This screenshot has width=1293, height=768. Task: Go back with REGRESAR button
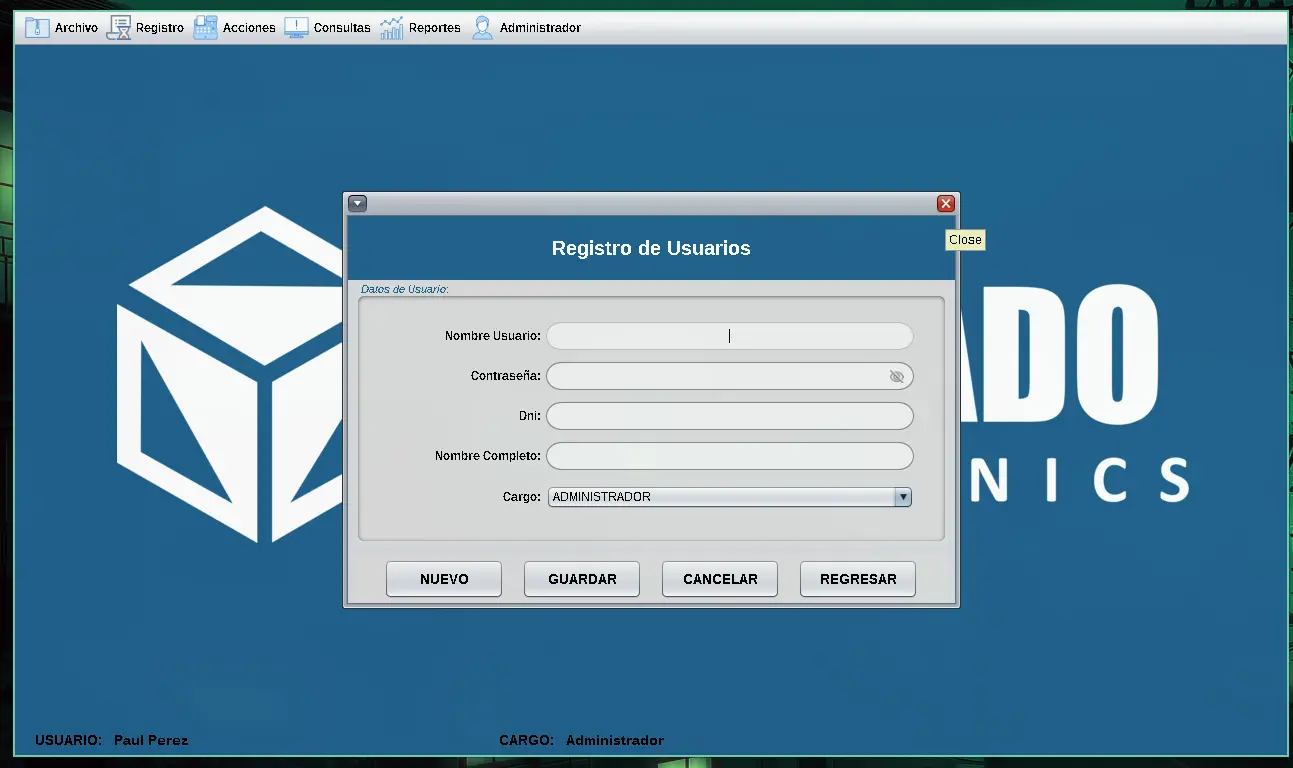[x=858, y=579]
